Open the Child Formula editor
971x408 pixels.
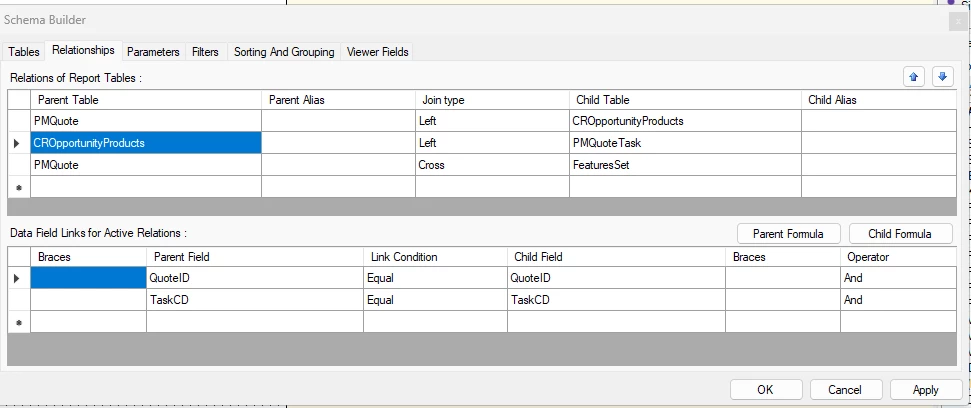tap(900, 233)
